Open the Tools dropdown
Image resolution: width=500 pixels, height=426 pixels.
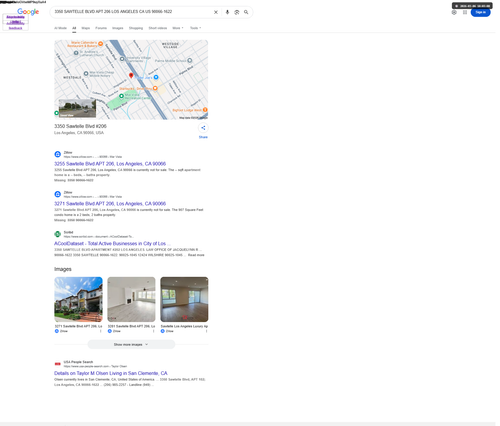(x=195, y=28)
